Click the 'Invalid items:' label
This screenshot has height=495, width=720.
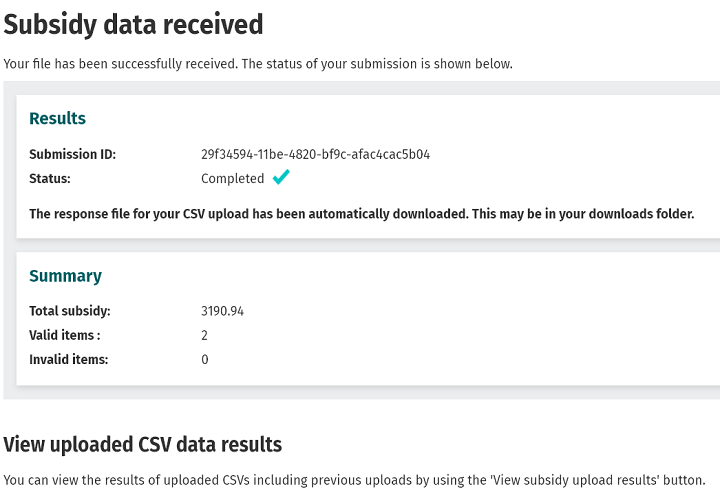[x=68, y=360]
